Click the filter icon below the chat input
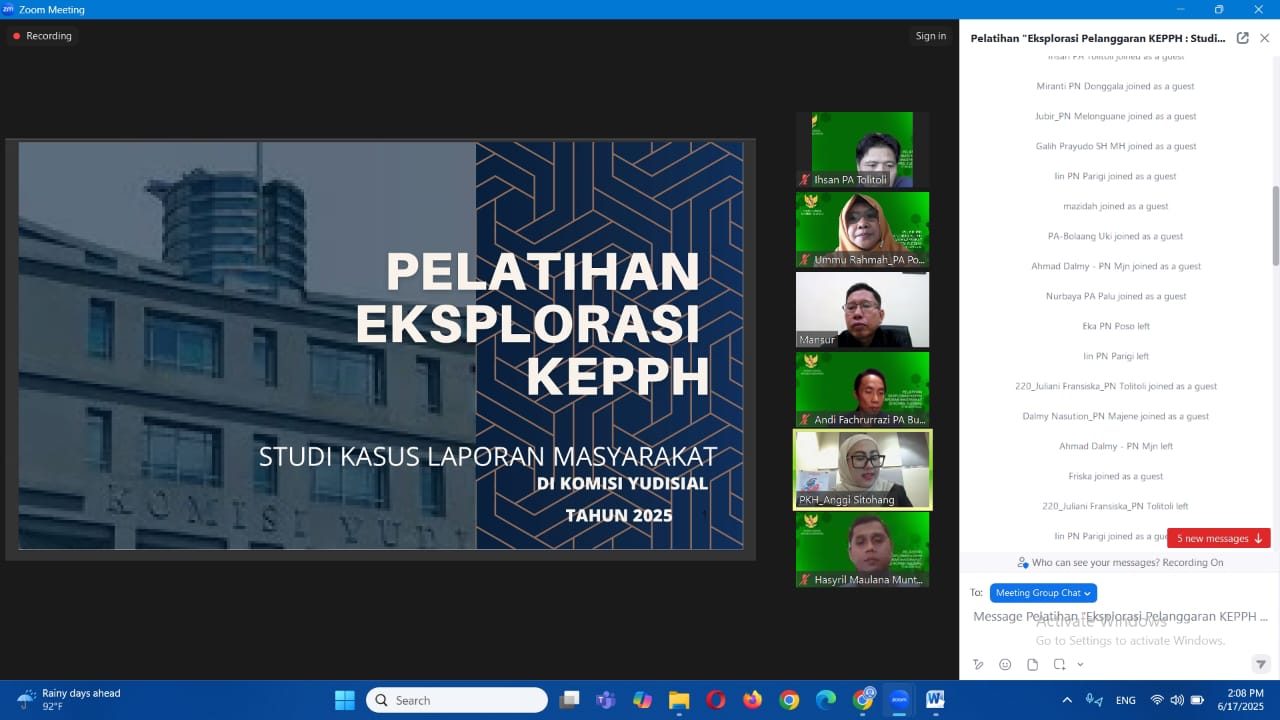Image resolution: width=1280 pixels, height=720 pixels. [x=1262, y=664]
